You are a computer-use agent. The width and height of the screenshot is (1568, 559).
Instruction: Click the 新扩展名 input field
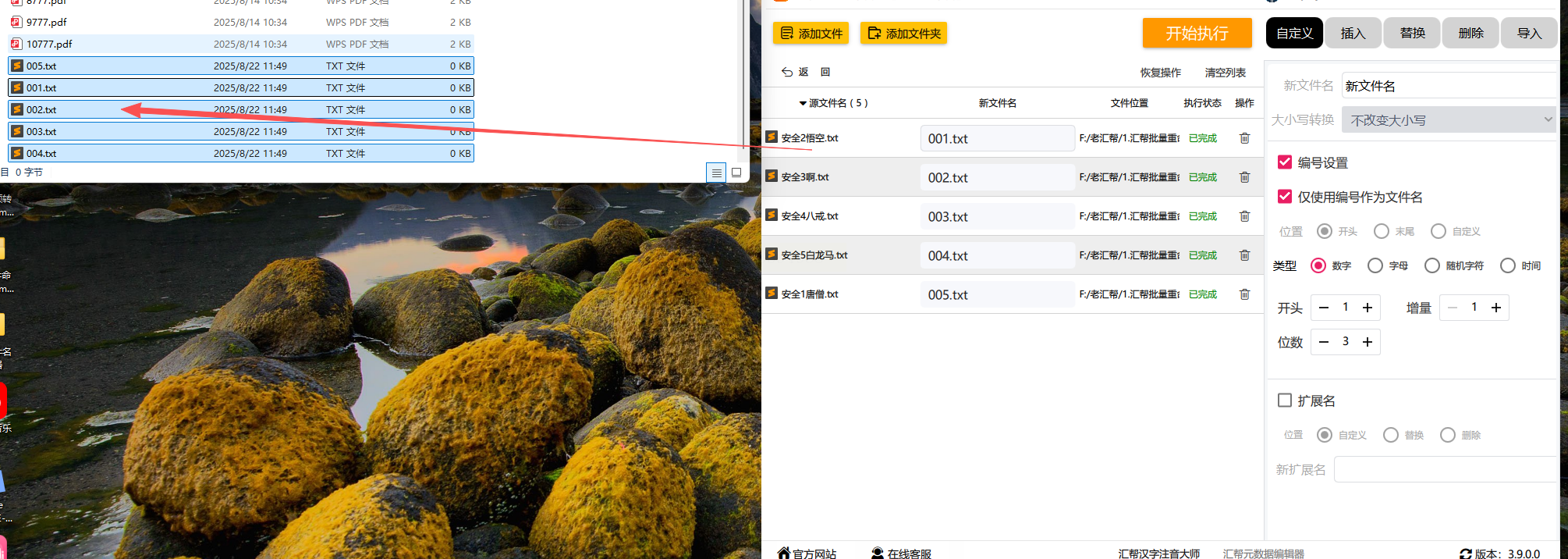pyautogui.click(x=1445, y=469)
